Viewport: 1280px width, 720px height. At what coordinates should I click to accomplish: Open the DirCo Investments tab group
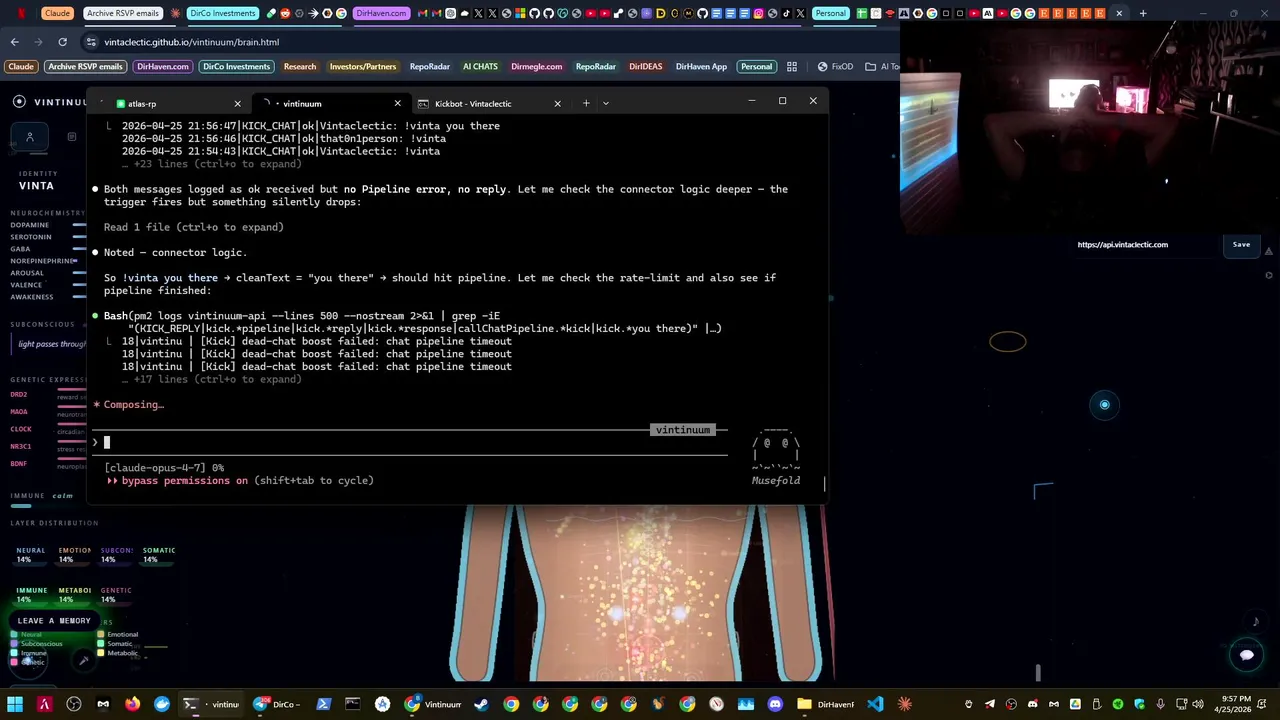coord(223,13)
